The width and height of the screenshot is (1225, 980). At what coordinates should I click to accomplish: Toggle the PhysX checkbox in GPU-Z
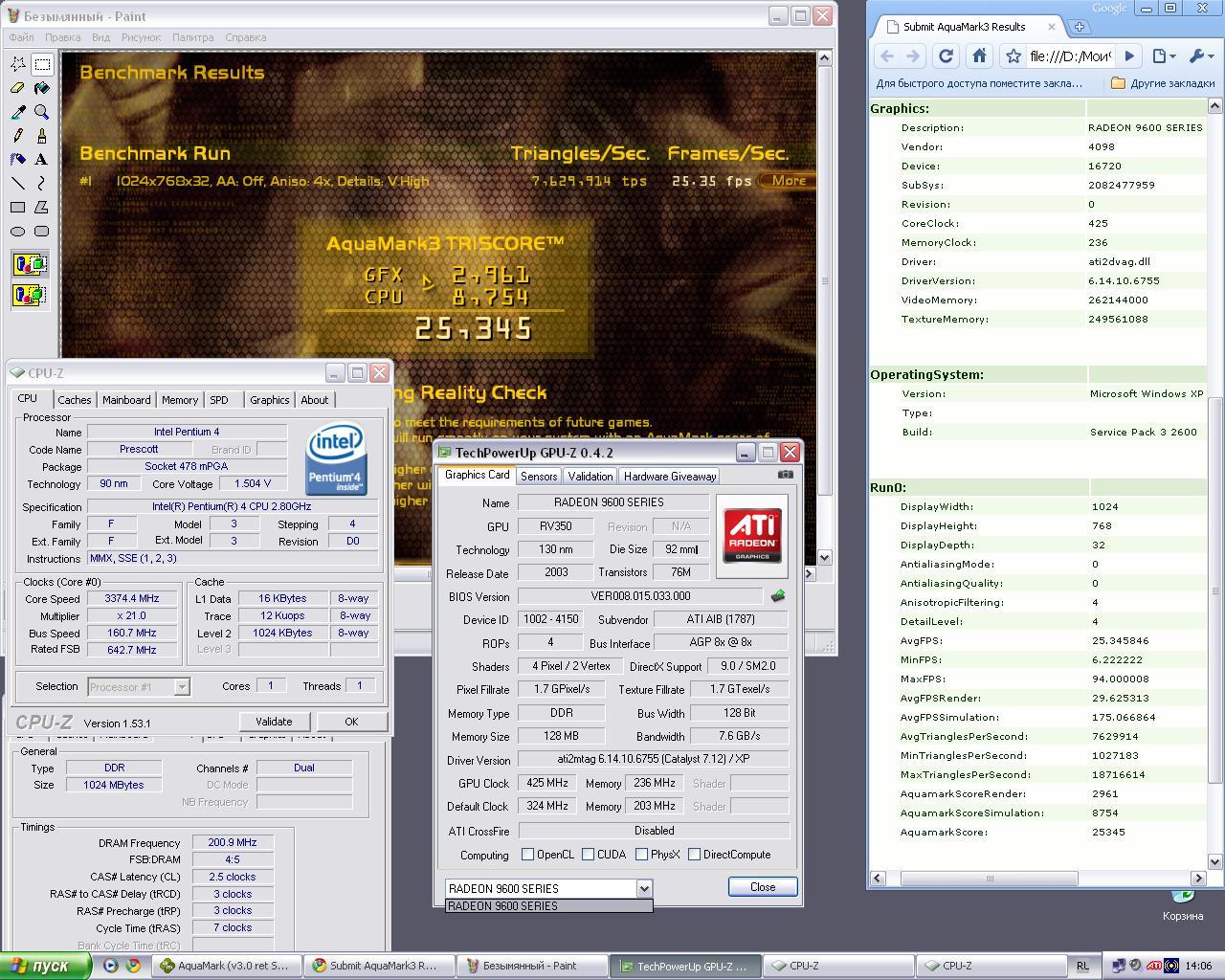click(641, 855)
